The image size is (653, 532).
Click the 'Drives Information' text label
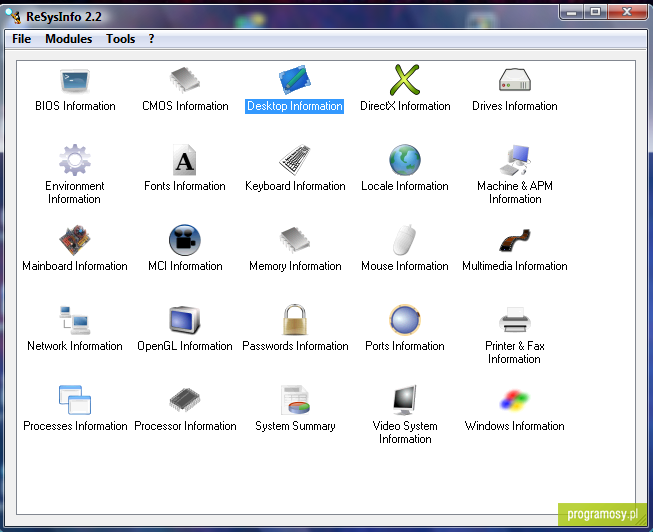pos(515,106)
